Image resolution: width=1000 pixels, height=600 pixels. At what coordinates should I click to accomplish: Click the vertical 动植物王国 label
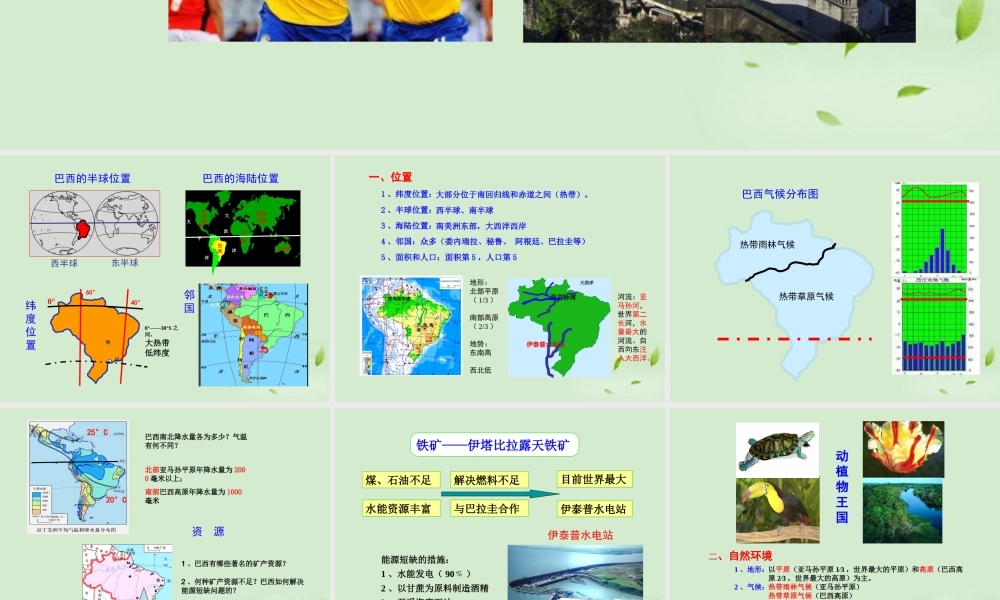842,487
